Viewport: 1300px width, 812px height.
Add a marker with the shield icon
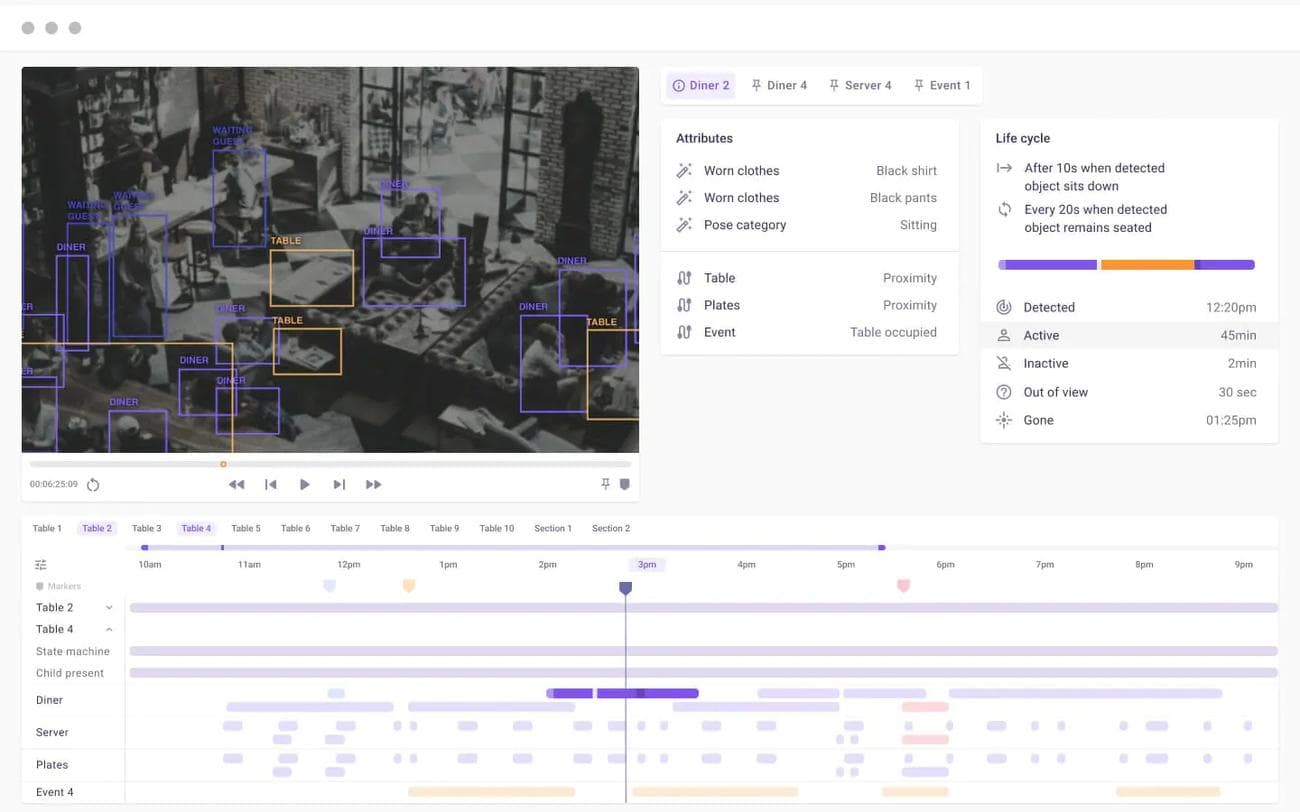tap(625, 484)
